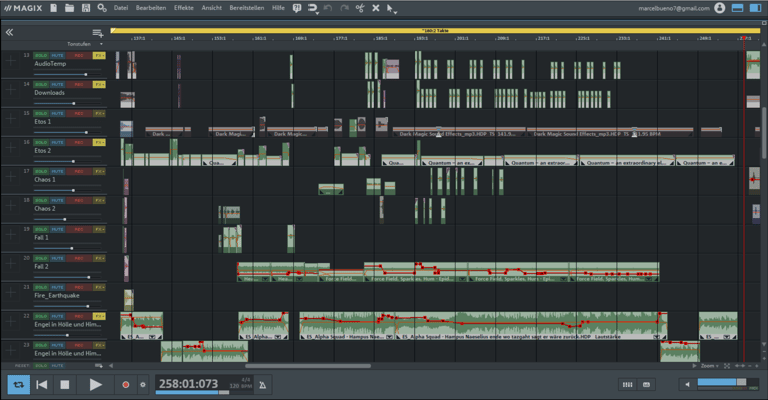Click the 120 BPM tempo display

coord(241,386)
